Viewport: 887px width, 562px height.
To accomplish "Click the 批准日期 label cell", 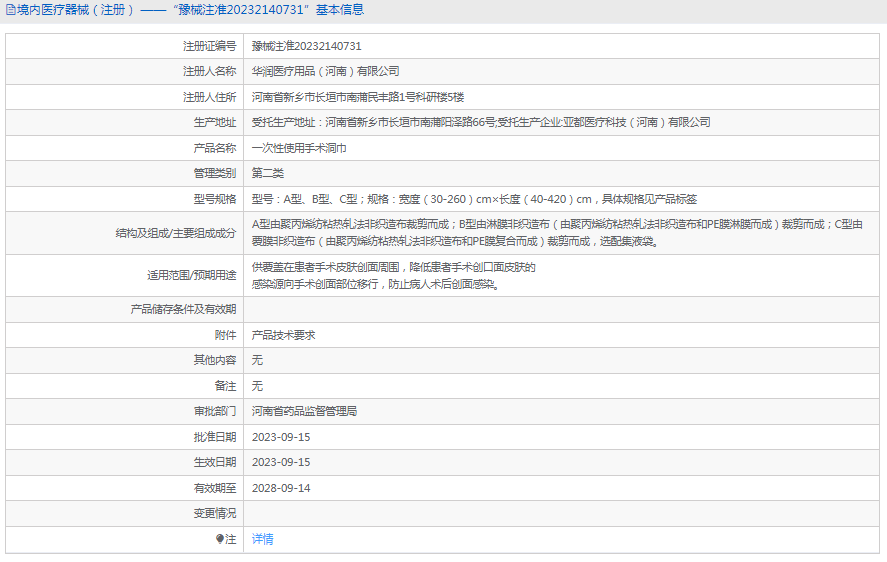I will click(x=124, y=436).
